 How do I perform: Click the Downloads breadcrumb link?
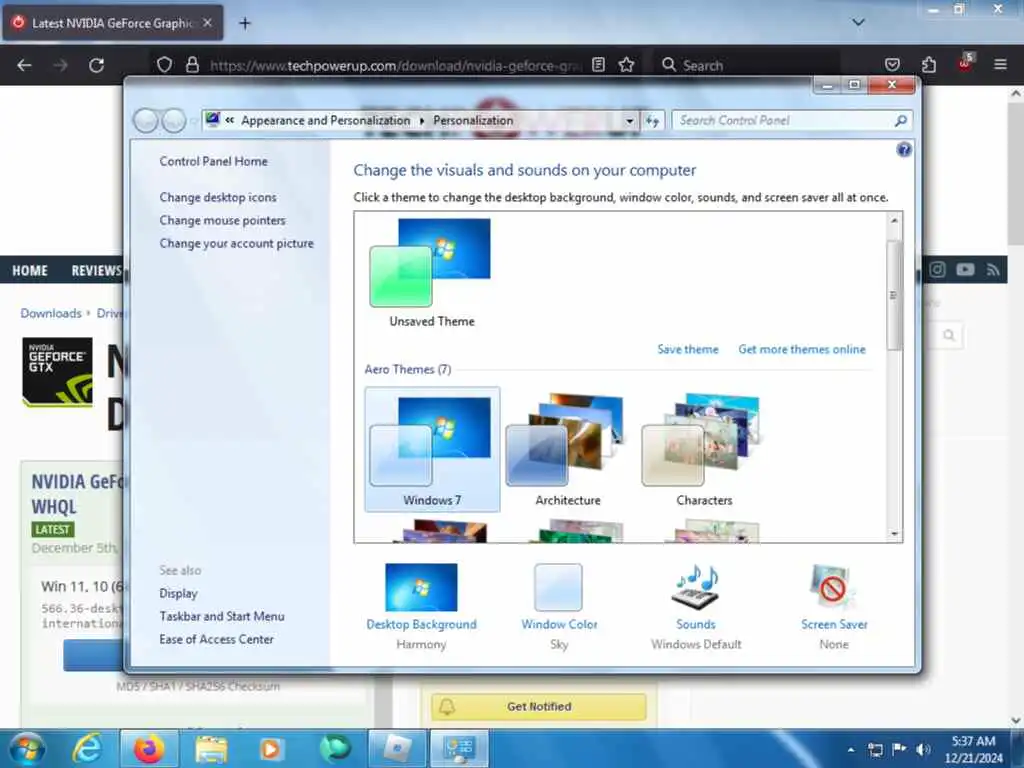pyautogui.click(x=51, y=313)
